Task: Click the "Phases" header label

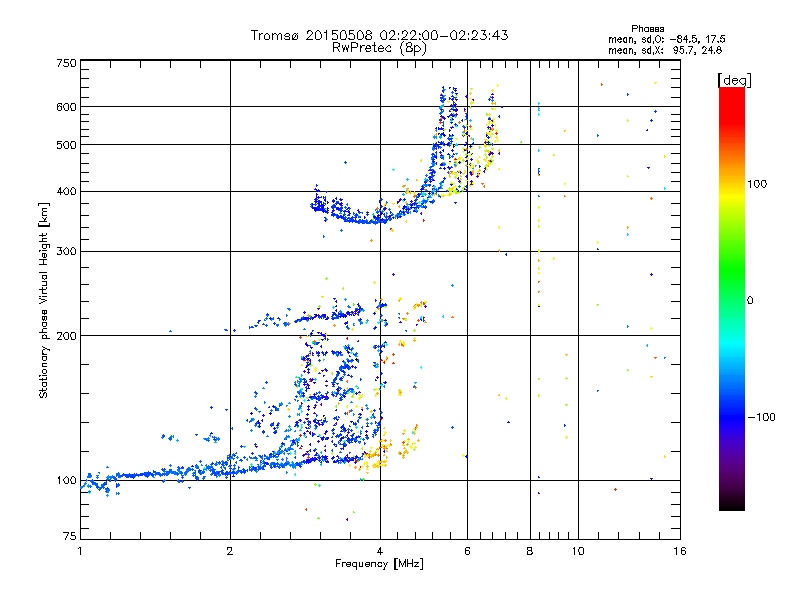Action: pos(647,29)
